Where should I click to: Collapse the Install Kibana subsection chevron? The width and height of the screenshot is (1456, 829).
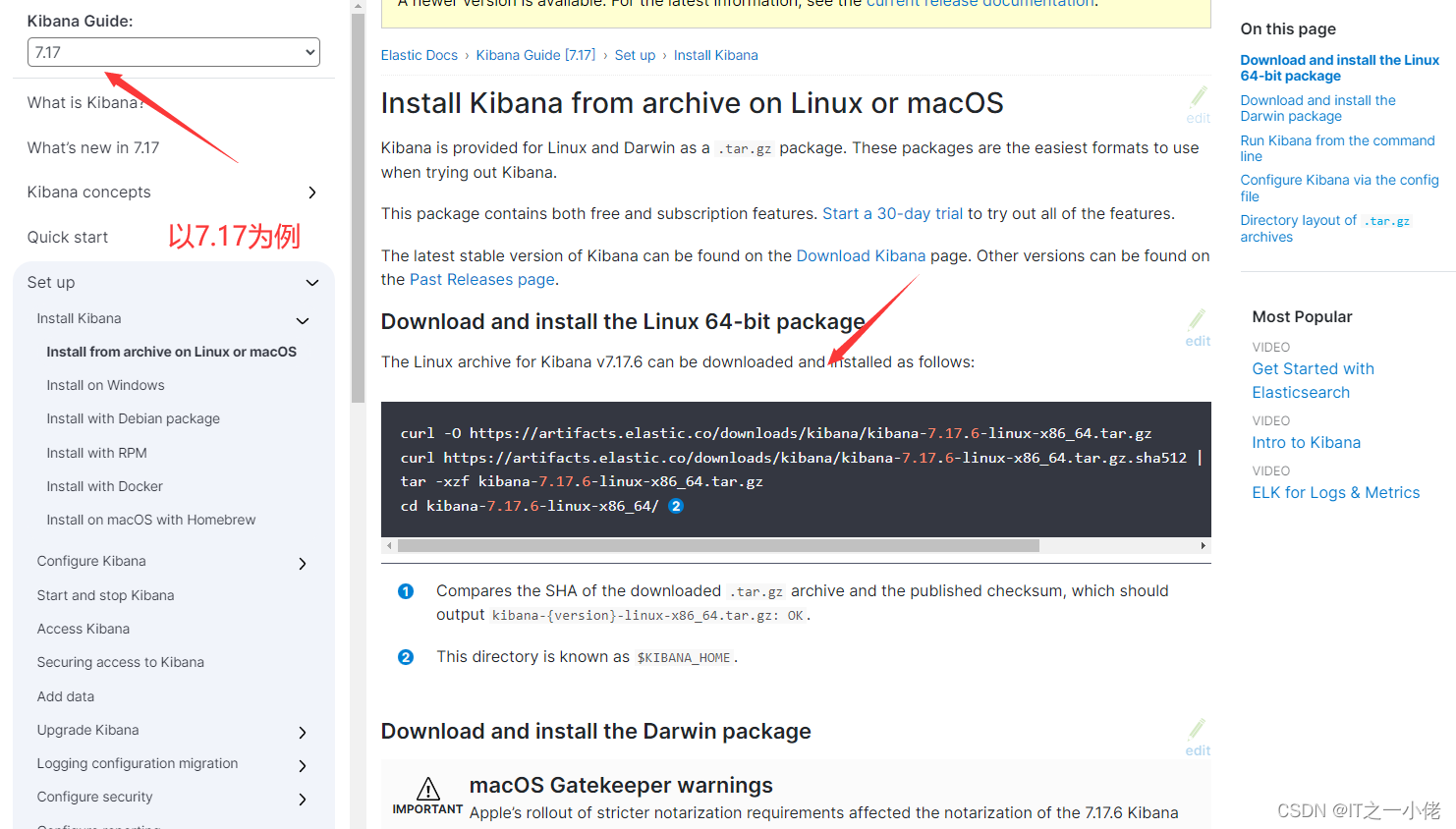coord(303,320)
